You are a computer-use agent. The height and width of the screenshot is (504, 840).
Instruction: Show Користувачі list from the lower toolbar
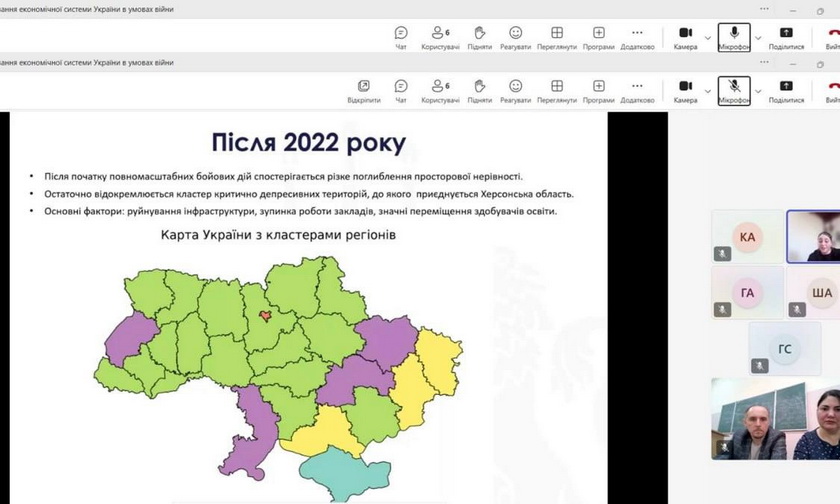click(x=440, y=91)
